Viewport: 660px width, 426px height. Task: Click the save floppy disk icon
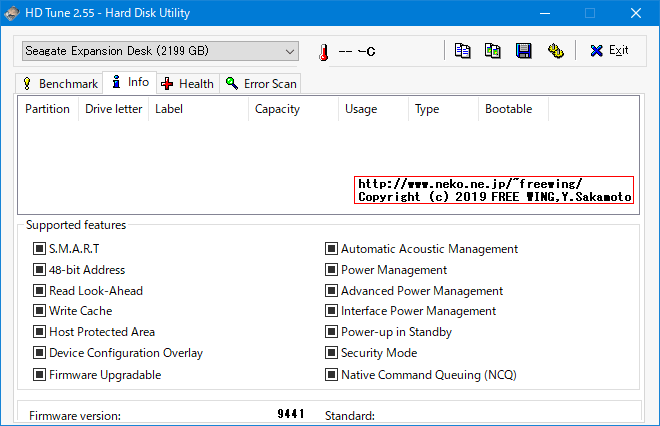[523, 51]
